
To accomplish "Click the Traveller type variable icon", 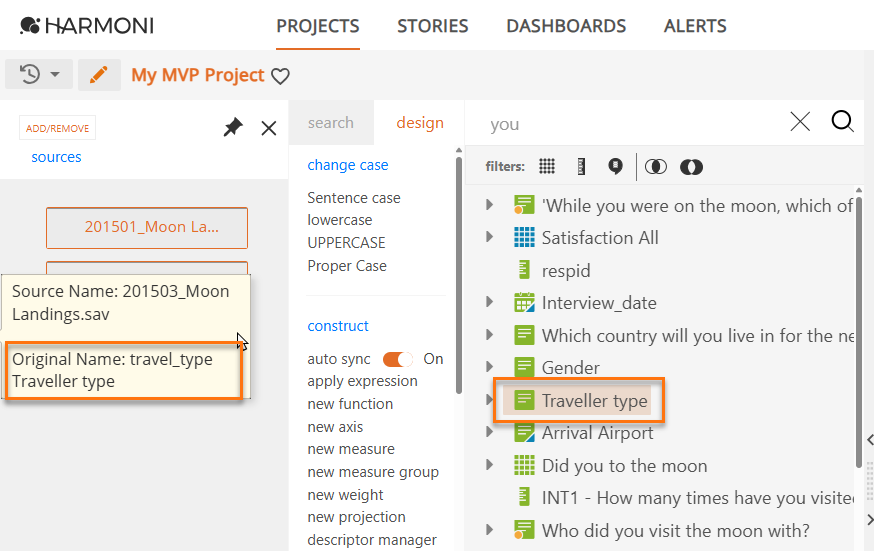I will [x=524, y=400].
